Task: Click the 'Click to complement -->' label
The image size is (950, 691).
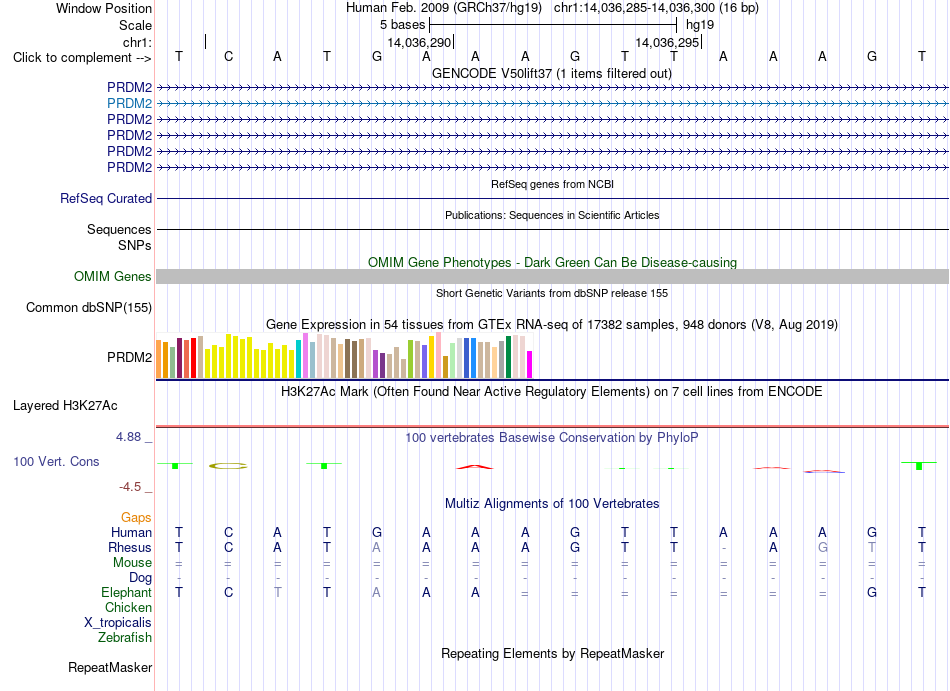Action: pyautogui.click(x=82, y=58)
